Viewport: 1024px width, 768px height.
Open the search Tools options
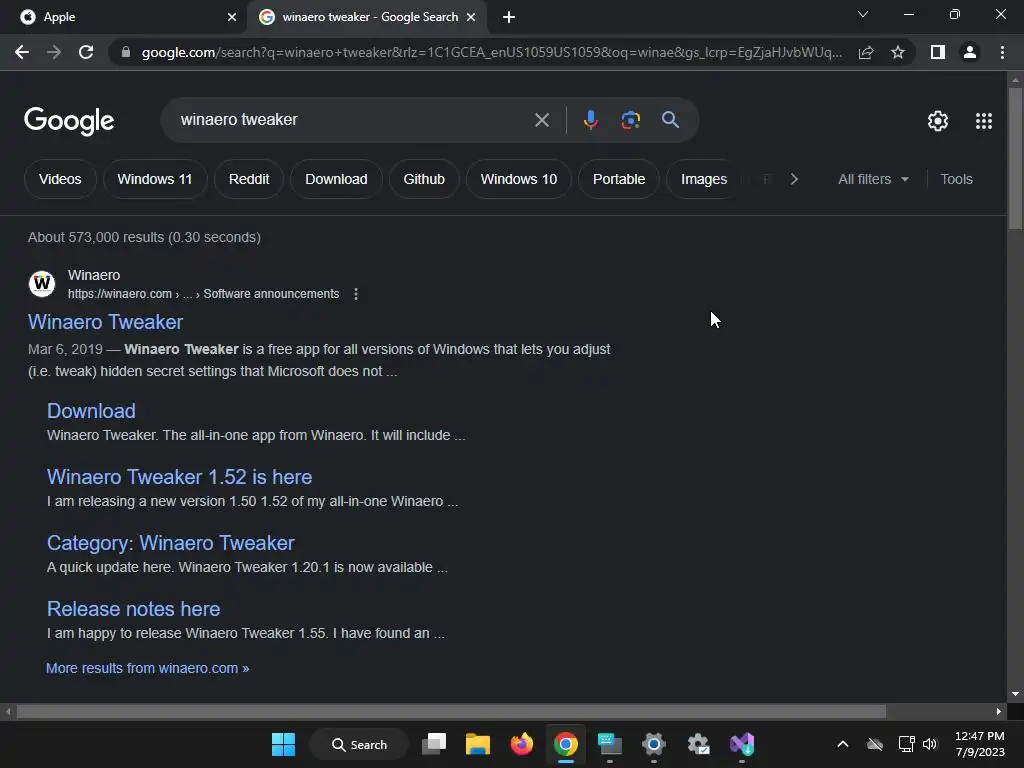point(956,179)
